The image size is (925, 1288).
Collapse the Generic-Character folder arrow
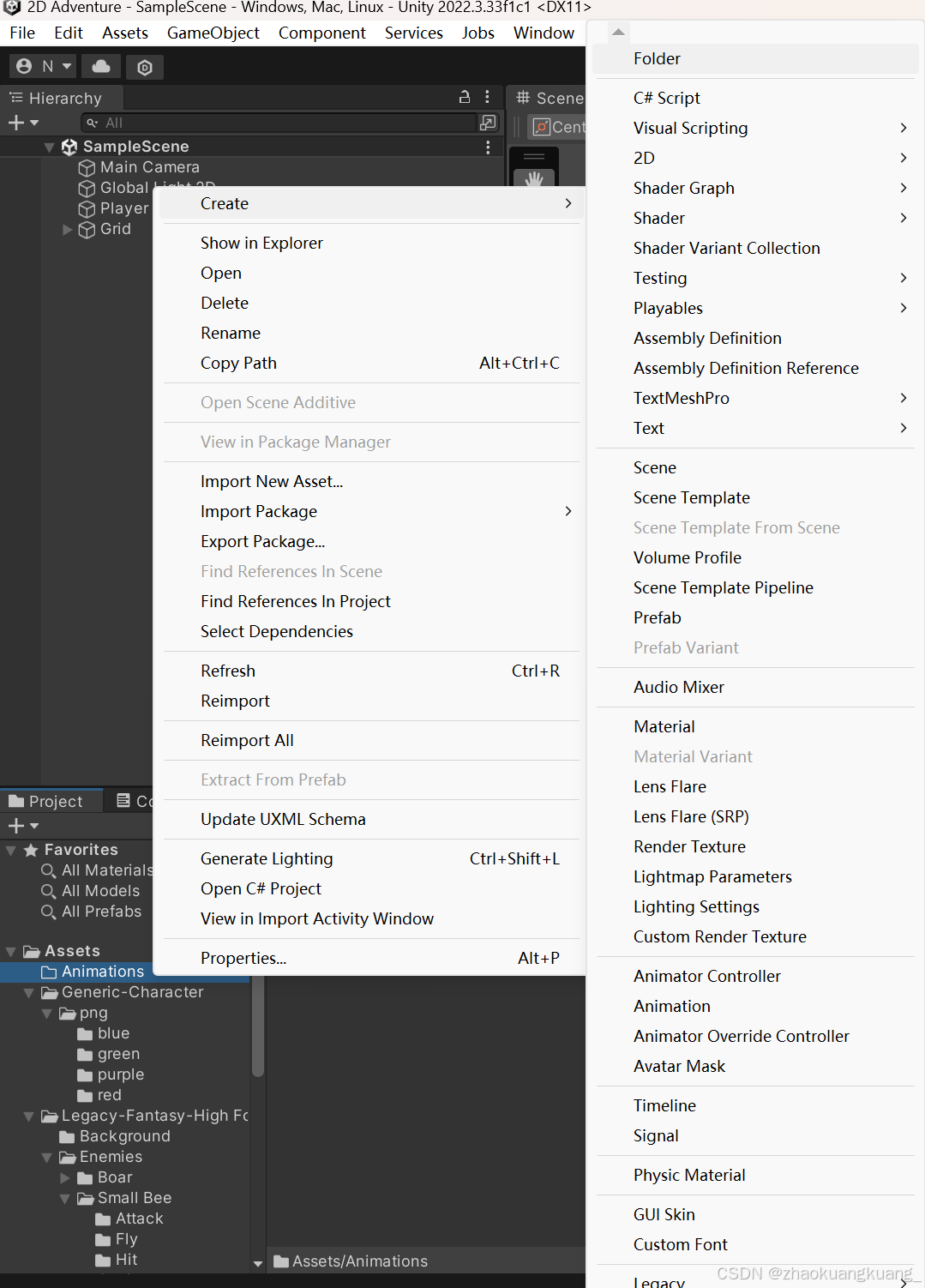tap(29, 993)
